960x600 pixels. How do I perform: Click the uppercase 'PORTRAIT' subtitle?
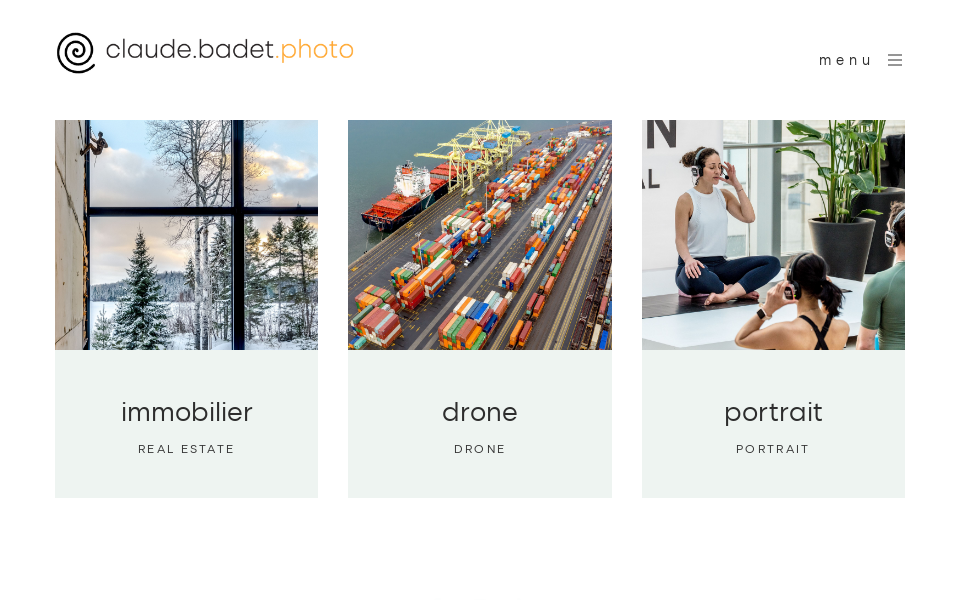pyautogui.click(x=773, y=449)
